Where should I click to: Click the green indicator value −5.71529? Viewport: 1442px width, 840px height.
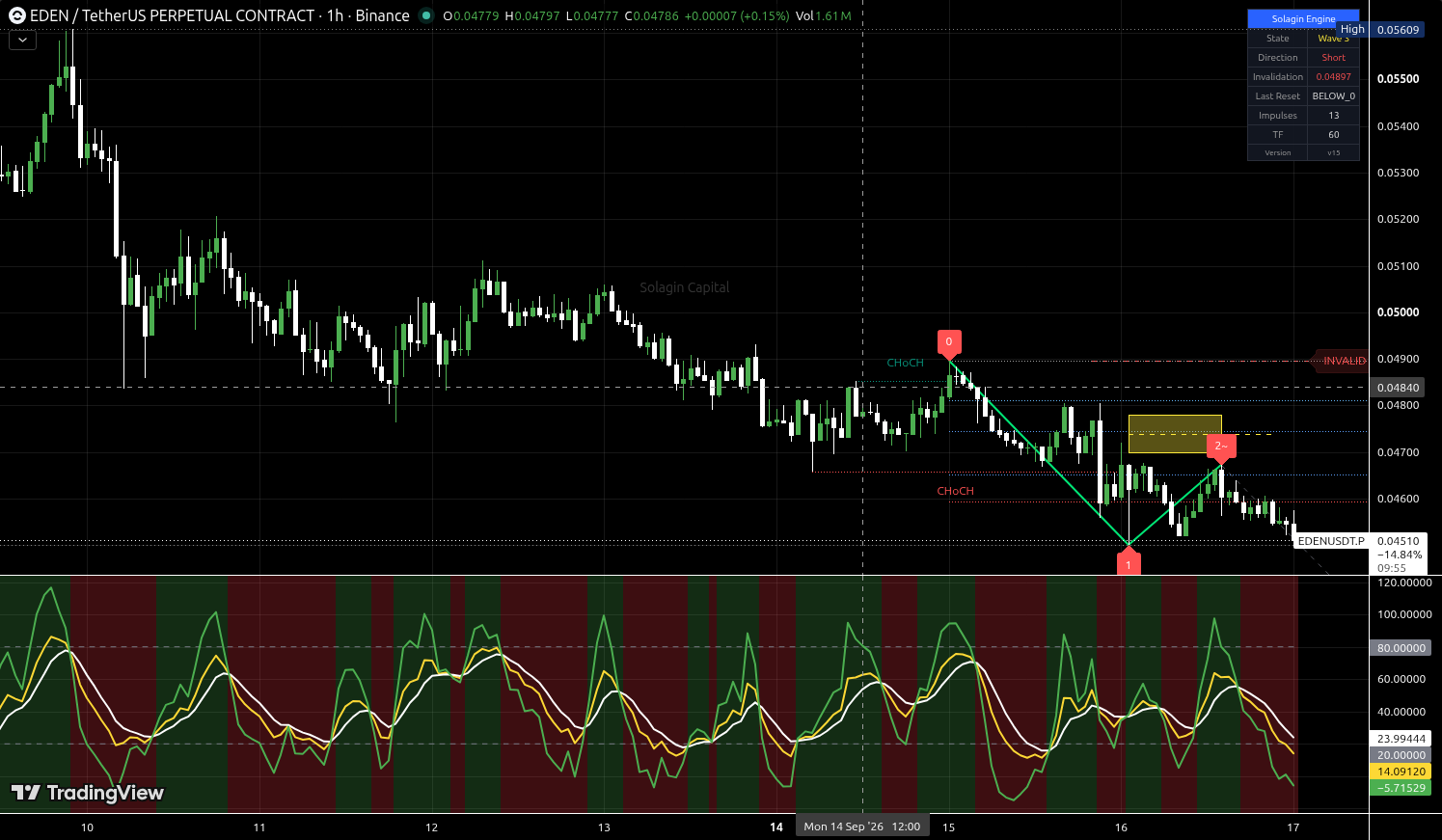[x=1401, y=788]
